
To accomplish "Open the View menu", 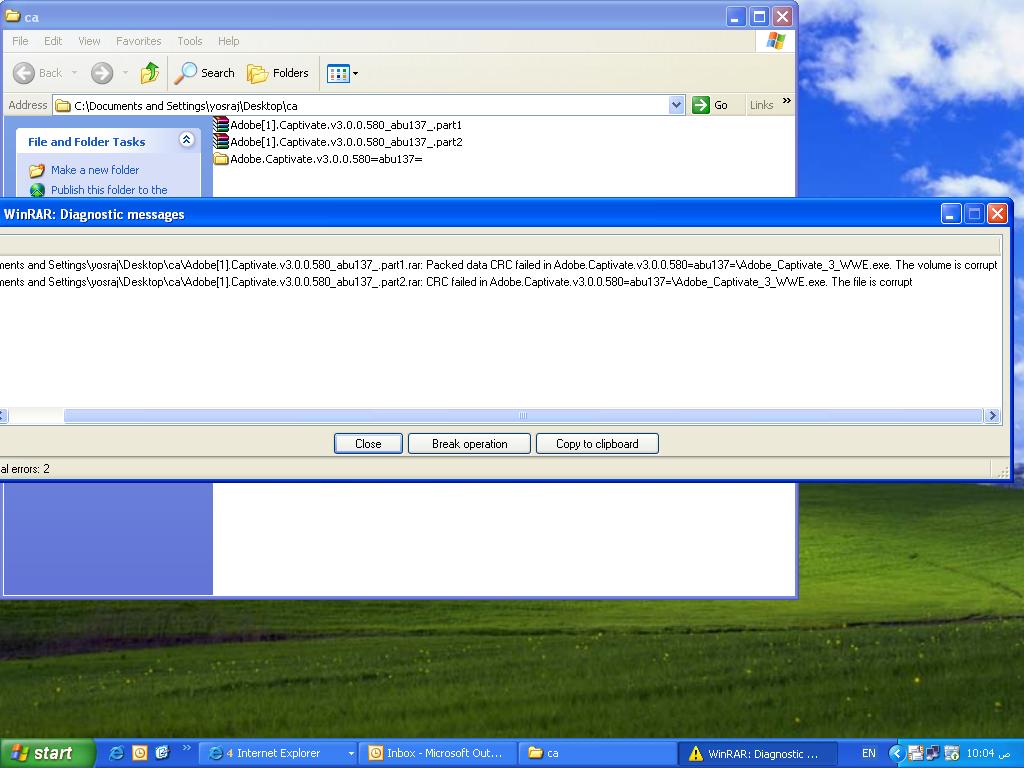I will tap(89, 41).
